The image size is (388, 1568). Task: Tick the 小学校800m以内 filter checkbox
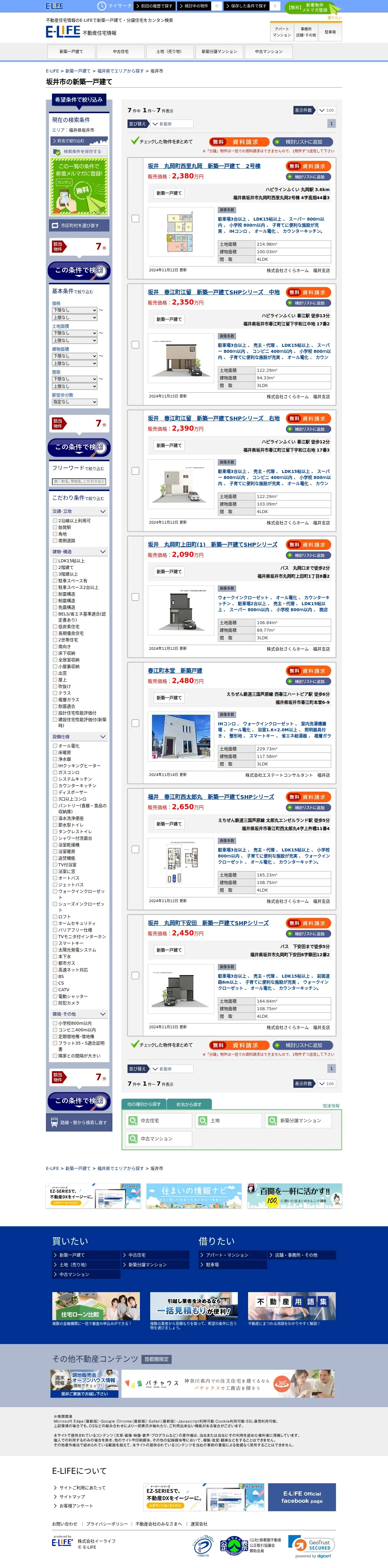(55, 1023)
